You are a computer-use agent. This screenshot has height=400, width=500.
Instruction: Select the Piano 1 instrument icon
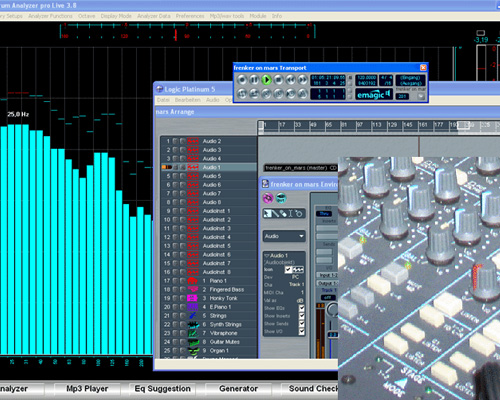click(x=193, y=281)
